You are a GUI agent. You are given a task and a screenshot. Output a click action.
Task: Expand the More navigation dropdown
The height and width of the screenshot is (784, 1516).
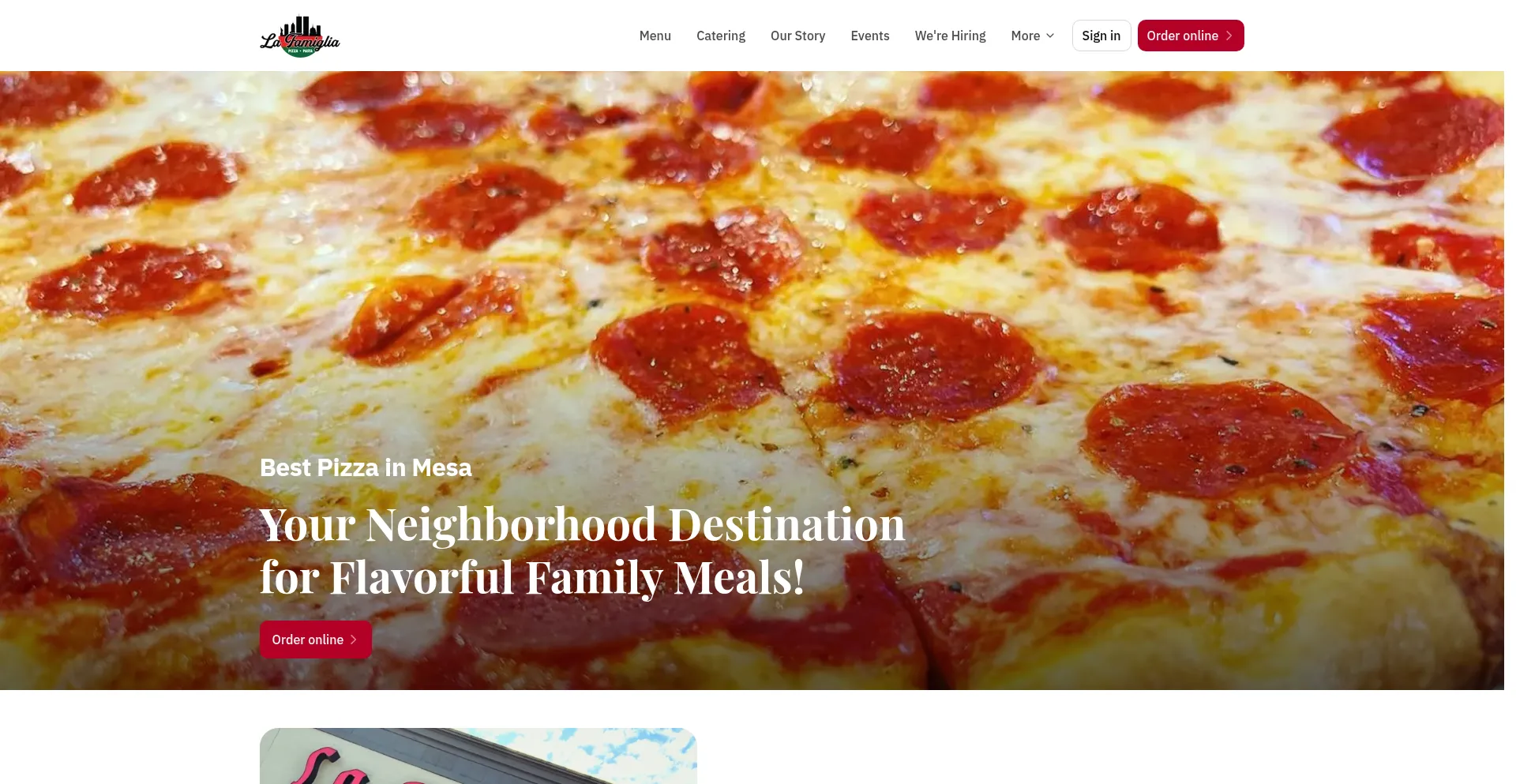pyautogui.click(x=1033, y=36)
